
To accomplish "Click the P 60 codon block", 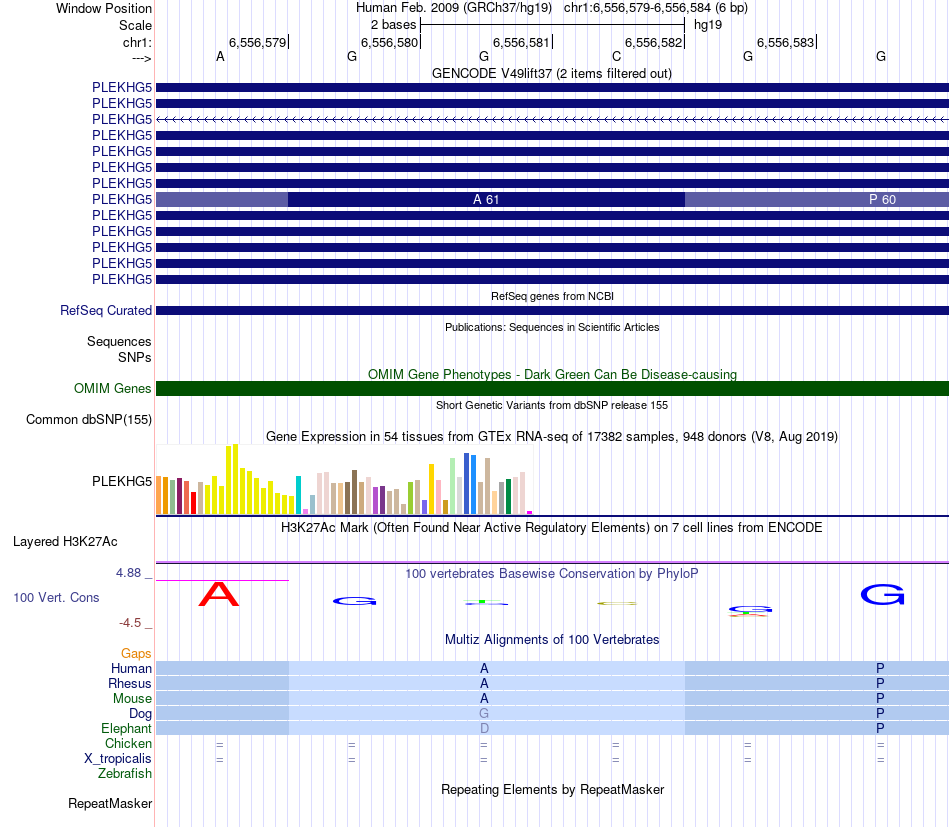I will pyautogui.click(x=817, y=199).
